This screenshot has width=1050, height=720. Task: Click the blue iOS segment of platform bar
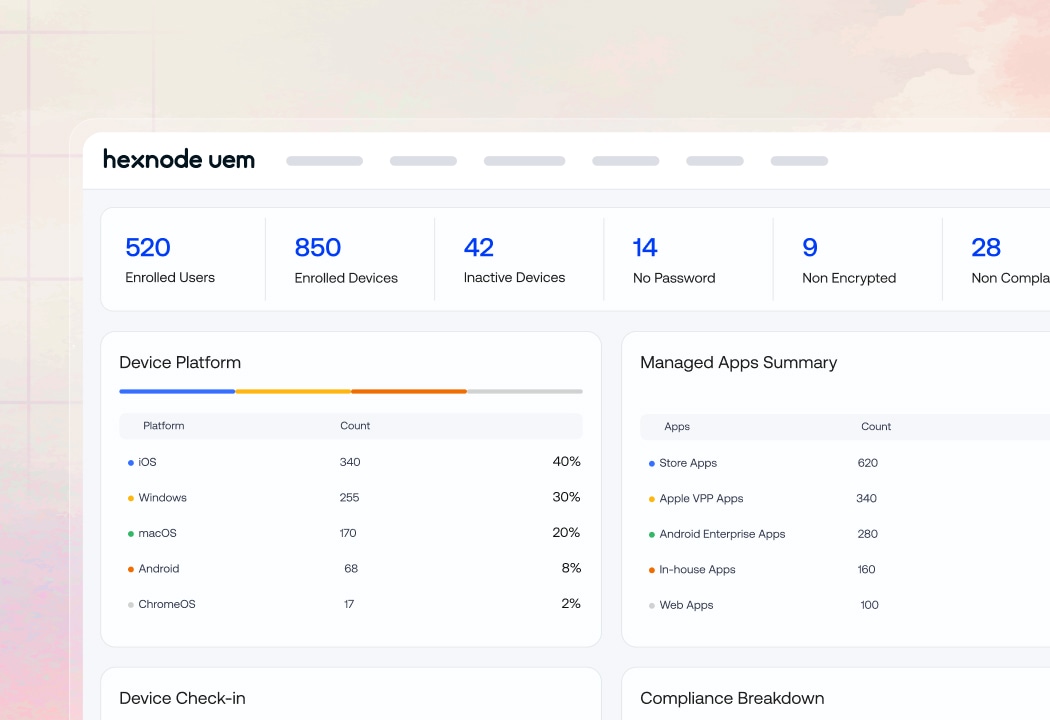[x=177, y=391]
